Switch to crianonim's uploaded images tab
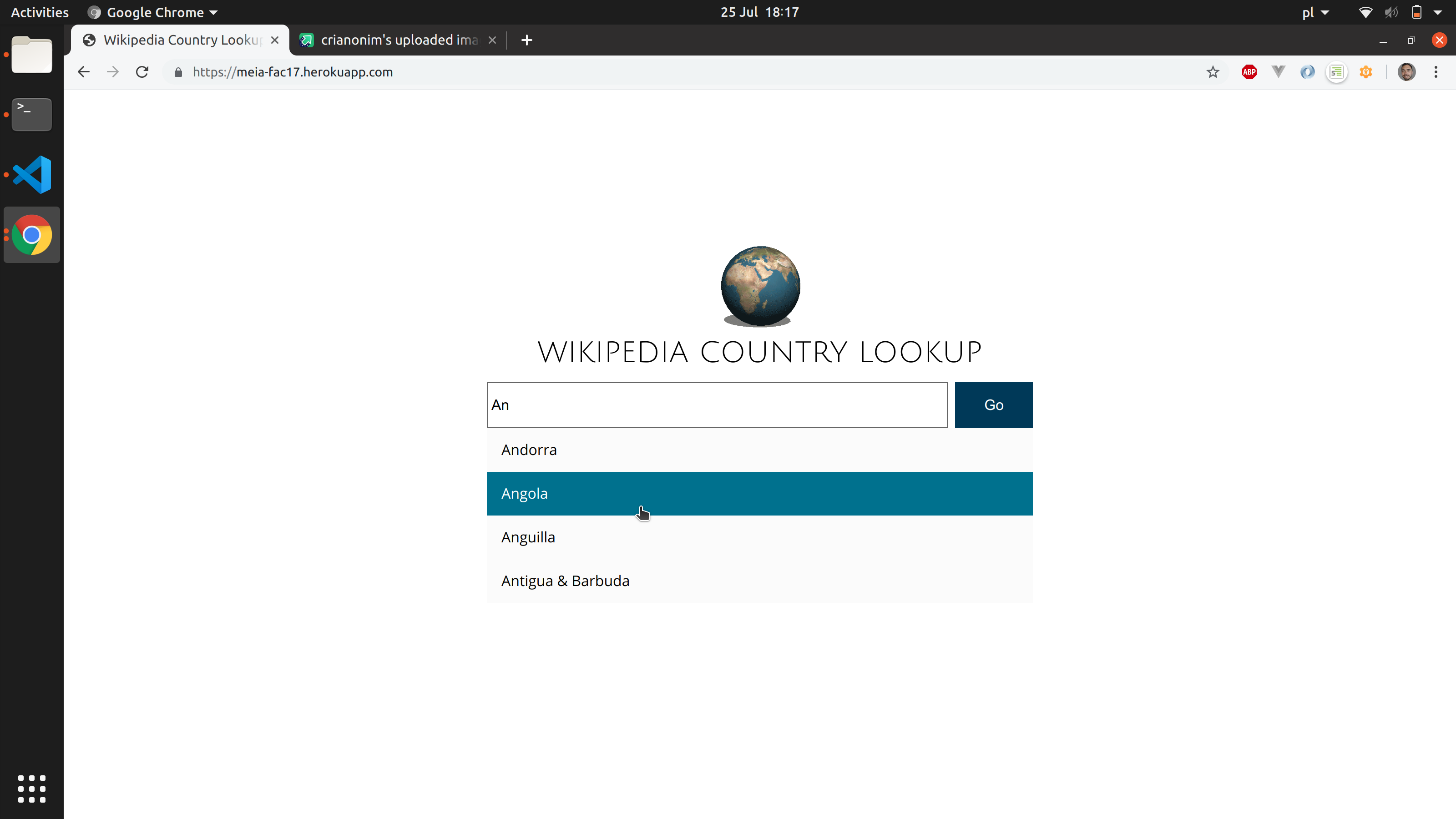 pos(399,40)
